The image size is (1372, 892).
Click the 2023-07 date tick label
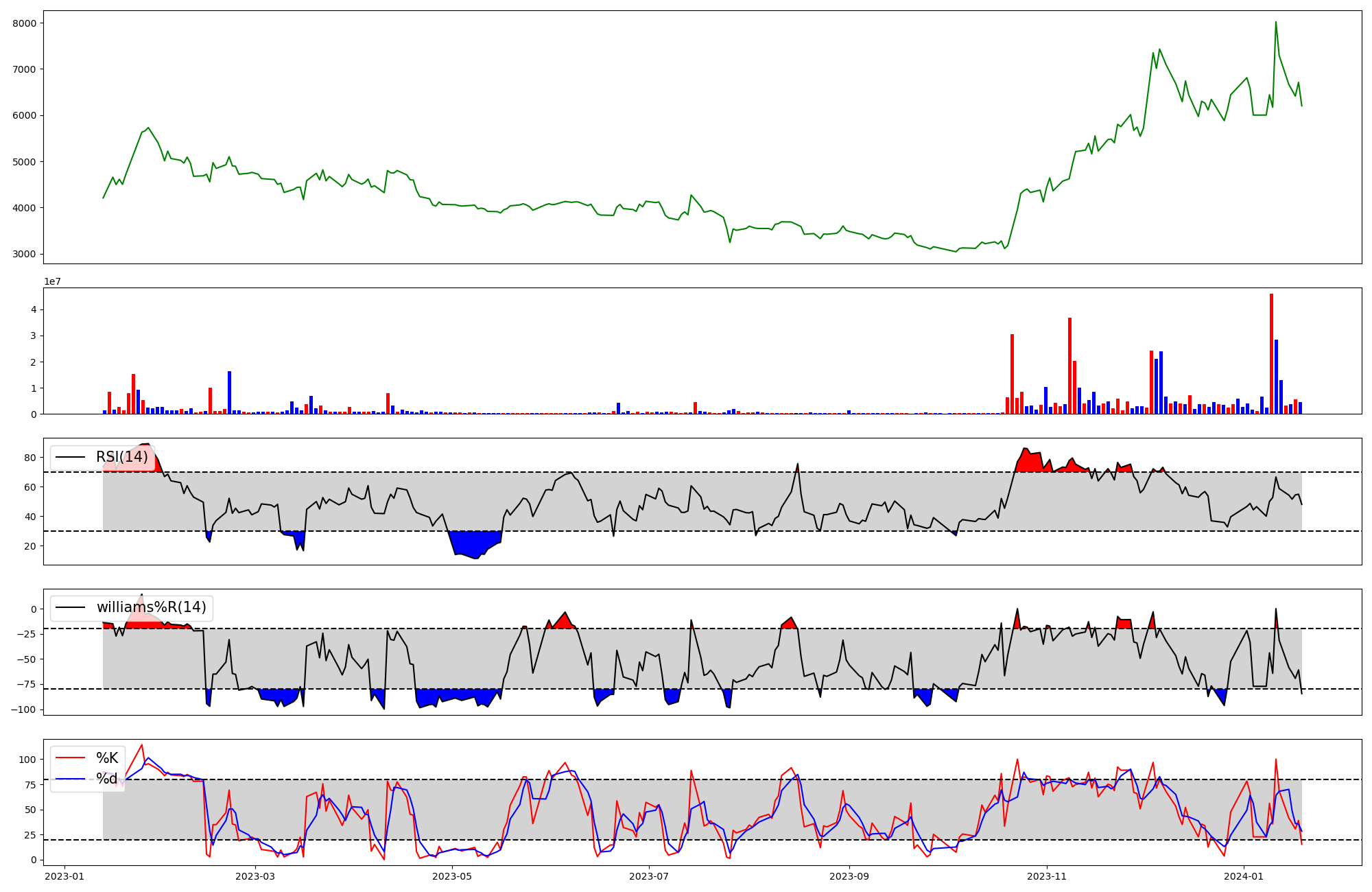point(649,876)
